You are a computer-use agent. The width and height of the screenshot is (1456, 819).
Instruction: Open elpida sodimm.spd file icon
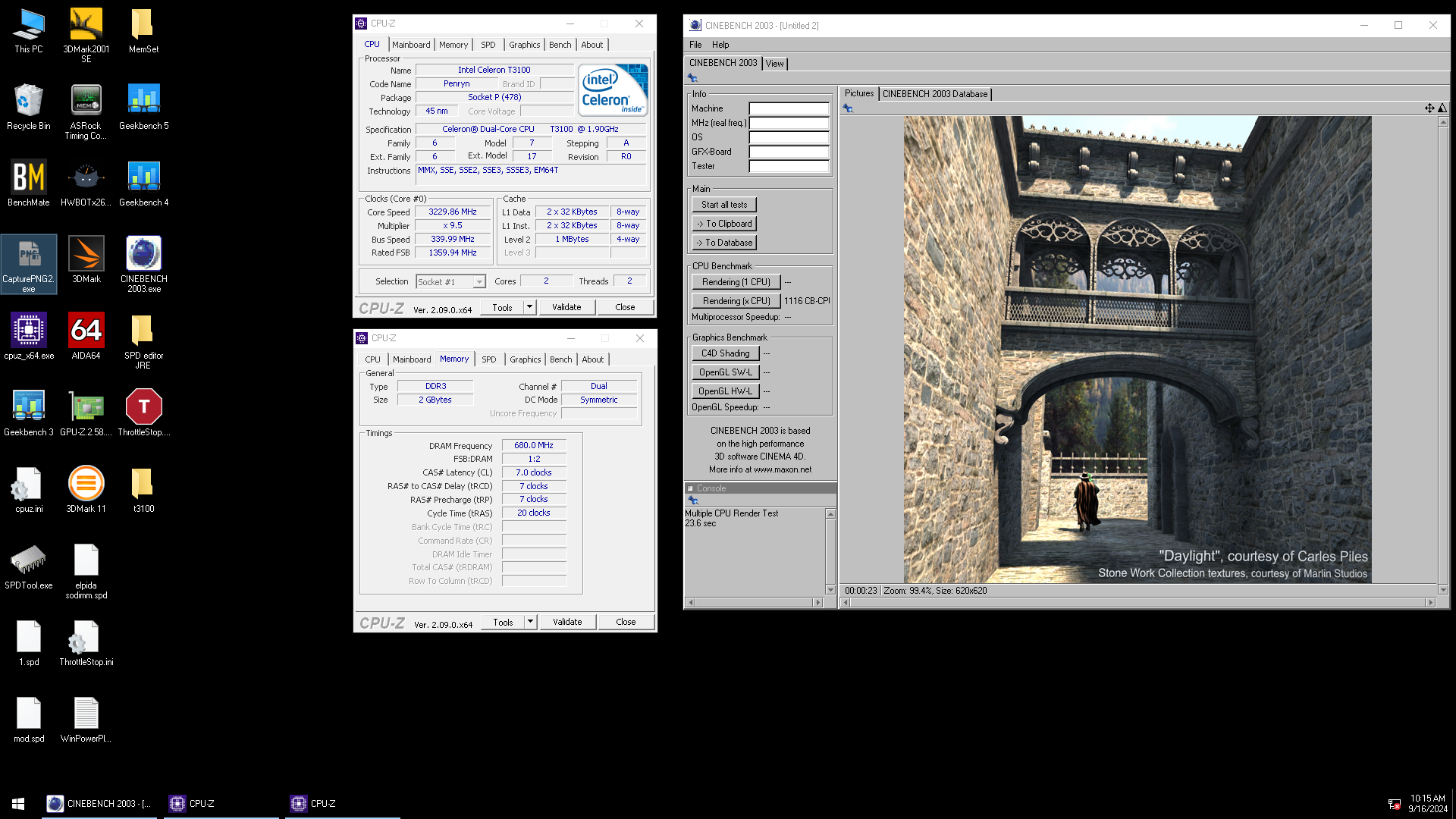[x=86, y=571]
